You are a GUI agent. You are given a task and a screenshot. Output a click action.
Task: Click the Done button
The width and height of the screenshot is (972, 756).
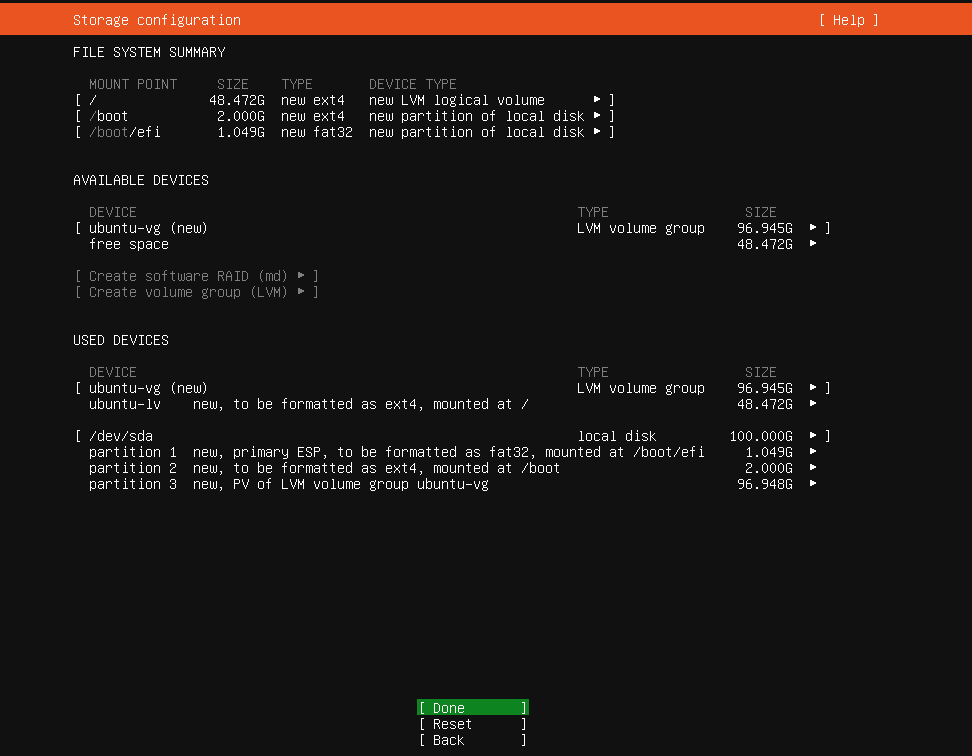[x=471, y=707]
